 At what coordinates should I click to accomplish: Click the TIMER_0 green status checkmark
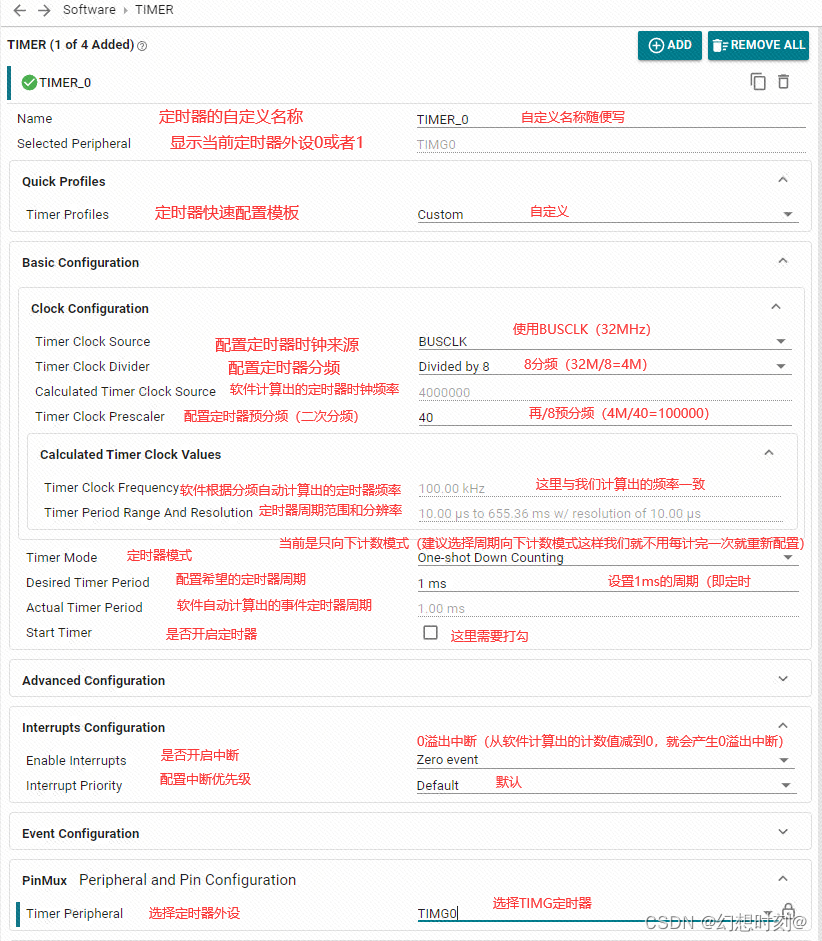[29, 83]
